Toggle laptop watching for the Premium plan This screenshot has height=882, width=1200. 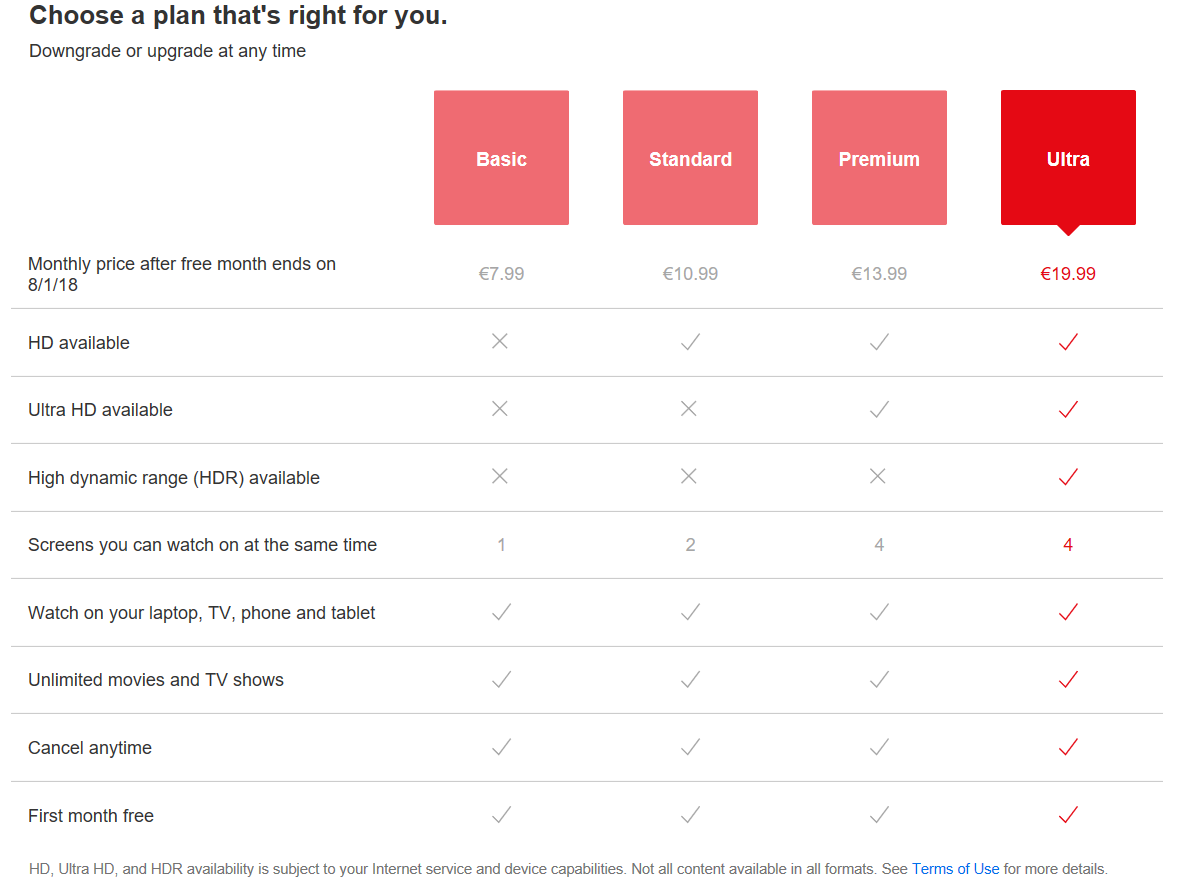pos(878,612)
